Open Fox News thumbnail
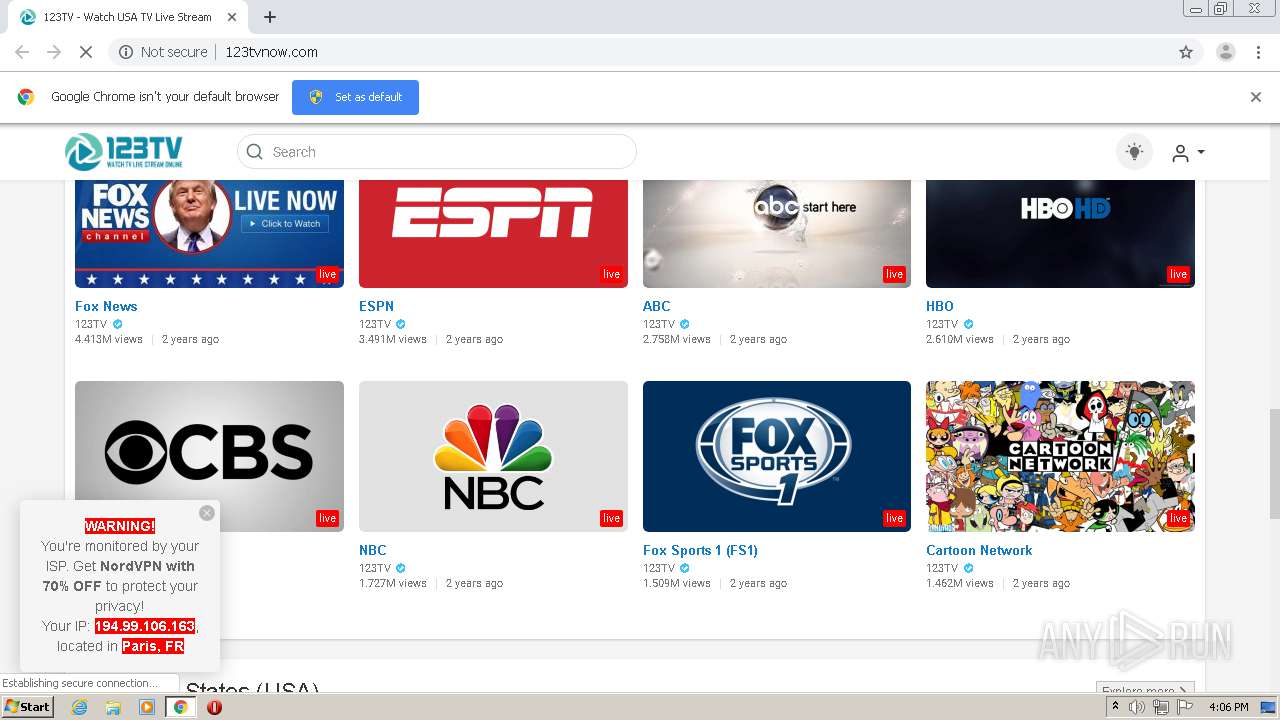Image resolution: width=1280 pixels, height=720 pixels. tap(209, 233)
